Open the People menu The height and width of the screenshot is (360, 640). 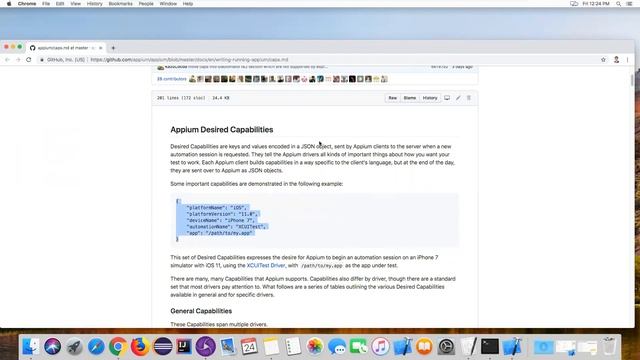pyautogui.click(x=146, y=4)
